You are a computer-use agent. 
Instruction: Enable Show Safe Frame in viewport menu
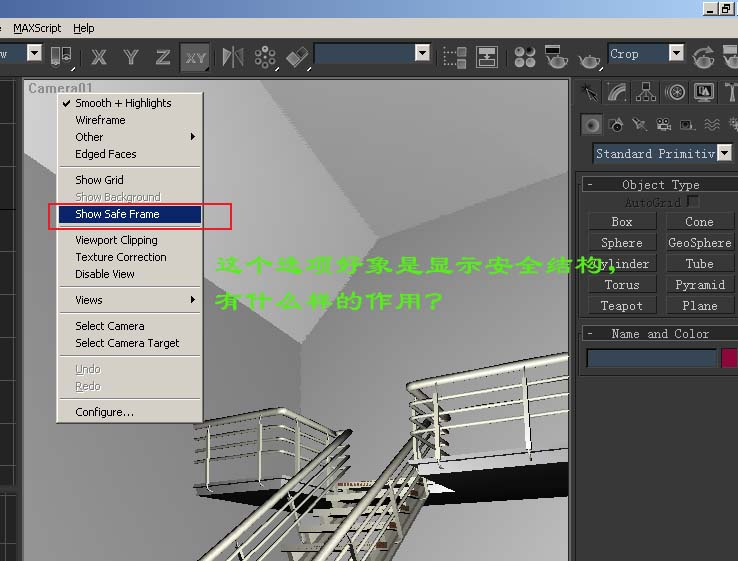coord(117,214)
